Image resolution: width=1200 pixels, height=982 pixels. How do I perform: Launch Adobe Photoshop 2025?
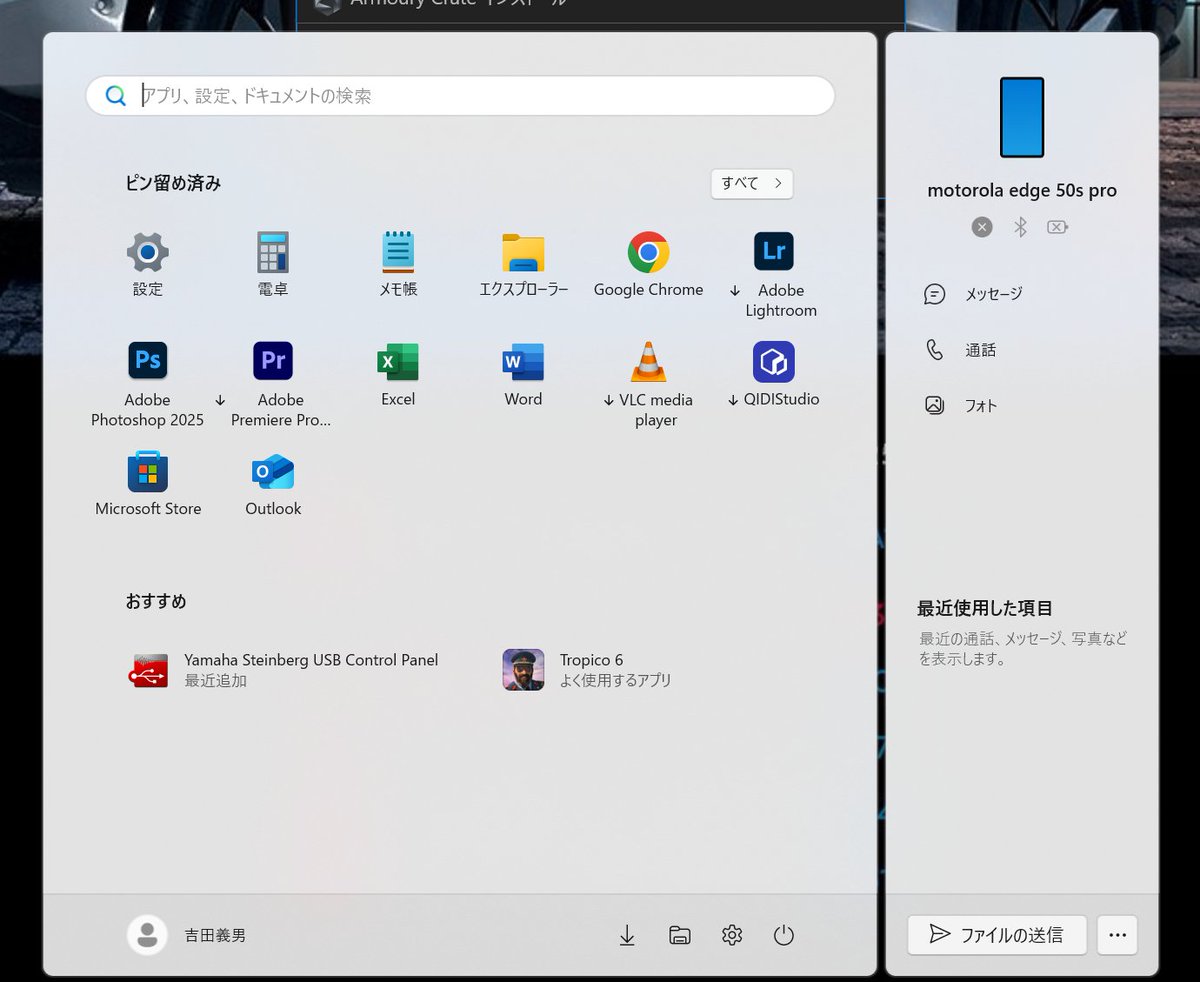(x=147, y=384)
